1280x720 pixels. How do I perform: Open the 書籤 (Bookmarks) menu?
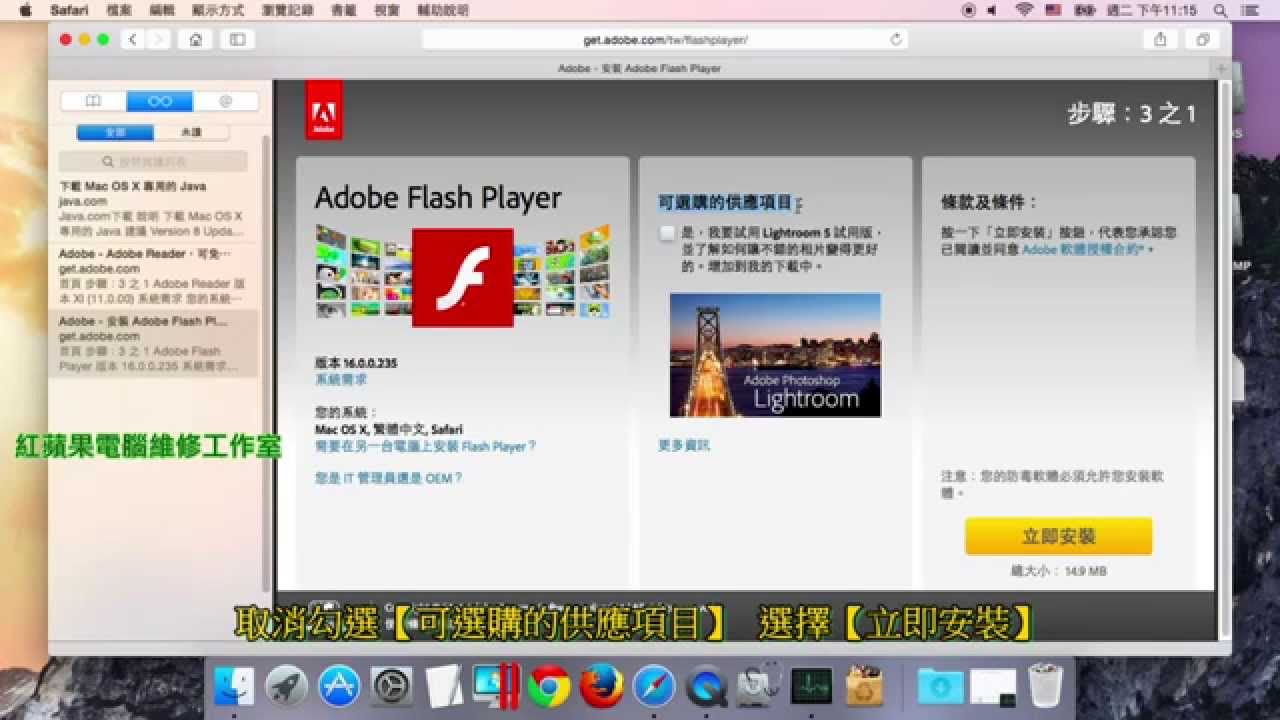343,10
